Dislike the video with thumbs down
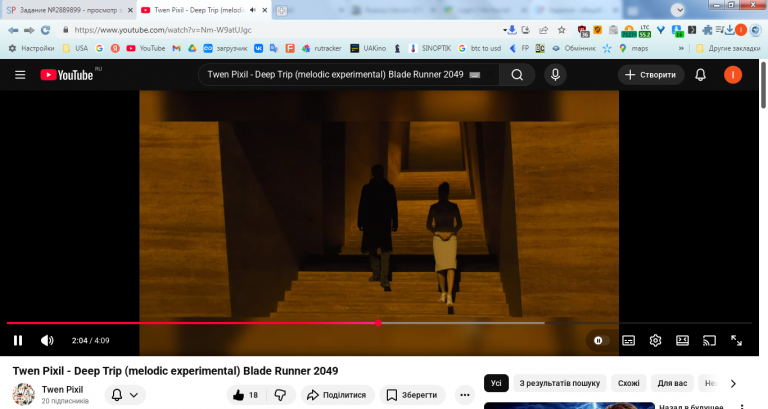 click(280, 395)
